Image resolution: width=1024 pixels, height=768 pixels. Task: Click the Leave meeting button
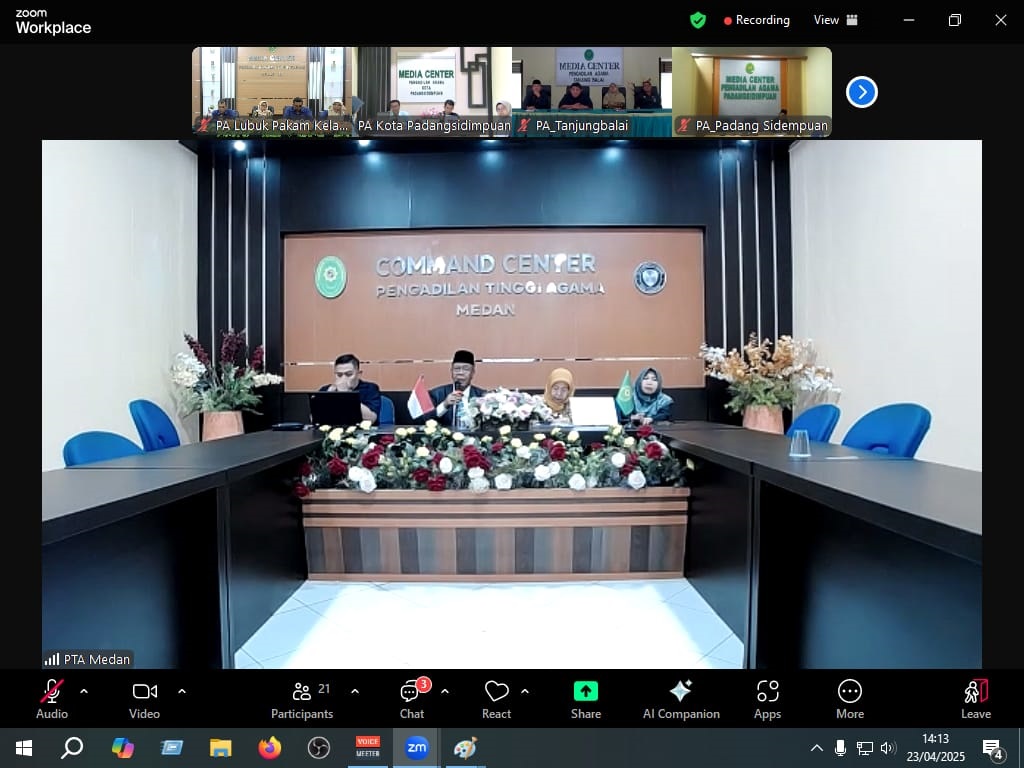click(976, 698)
